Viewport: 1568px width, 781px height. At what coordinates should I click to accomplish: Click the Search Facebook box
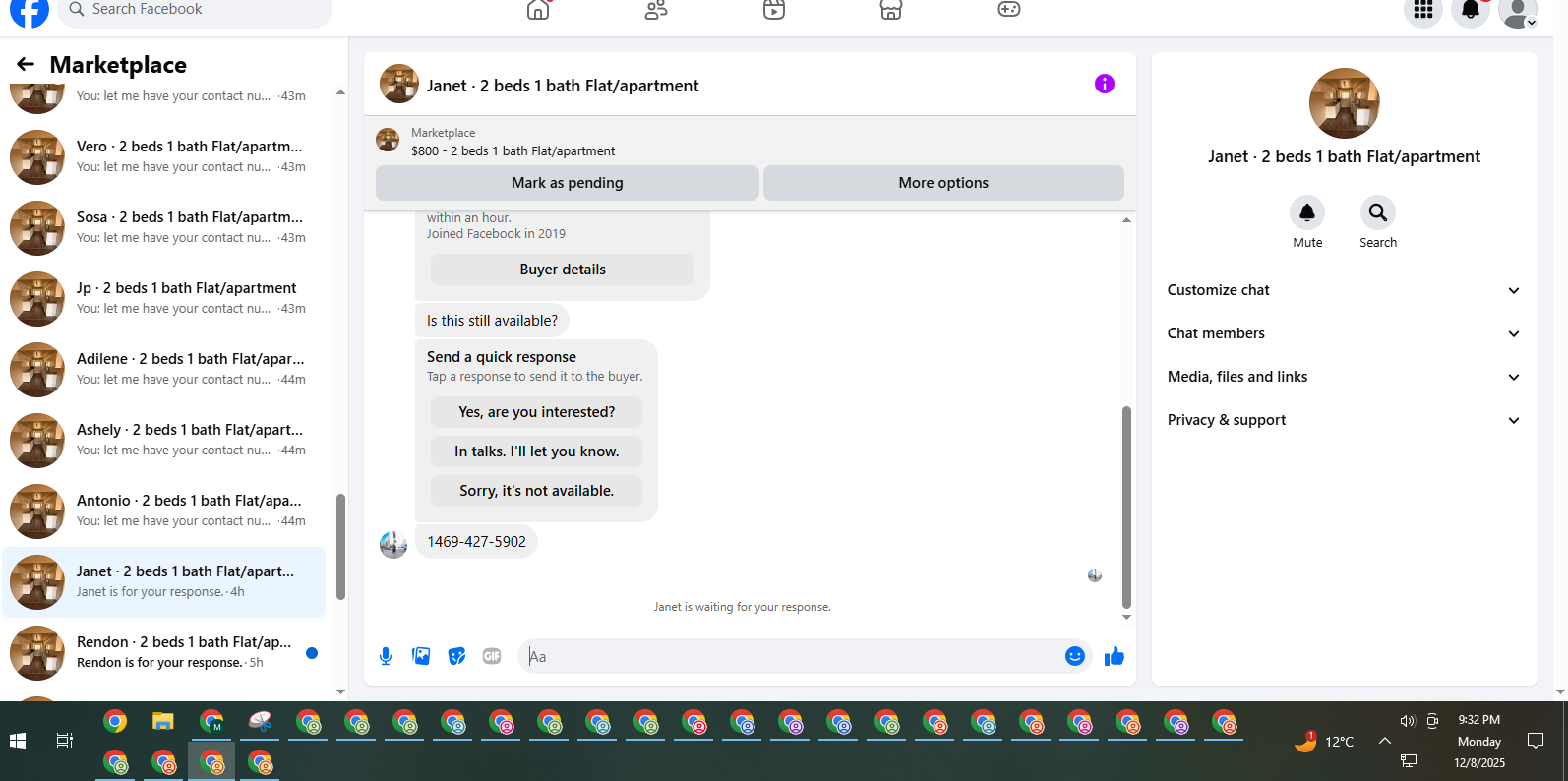[x=195, y=10]
